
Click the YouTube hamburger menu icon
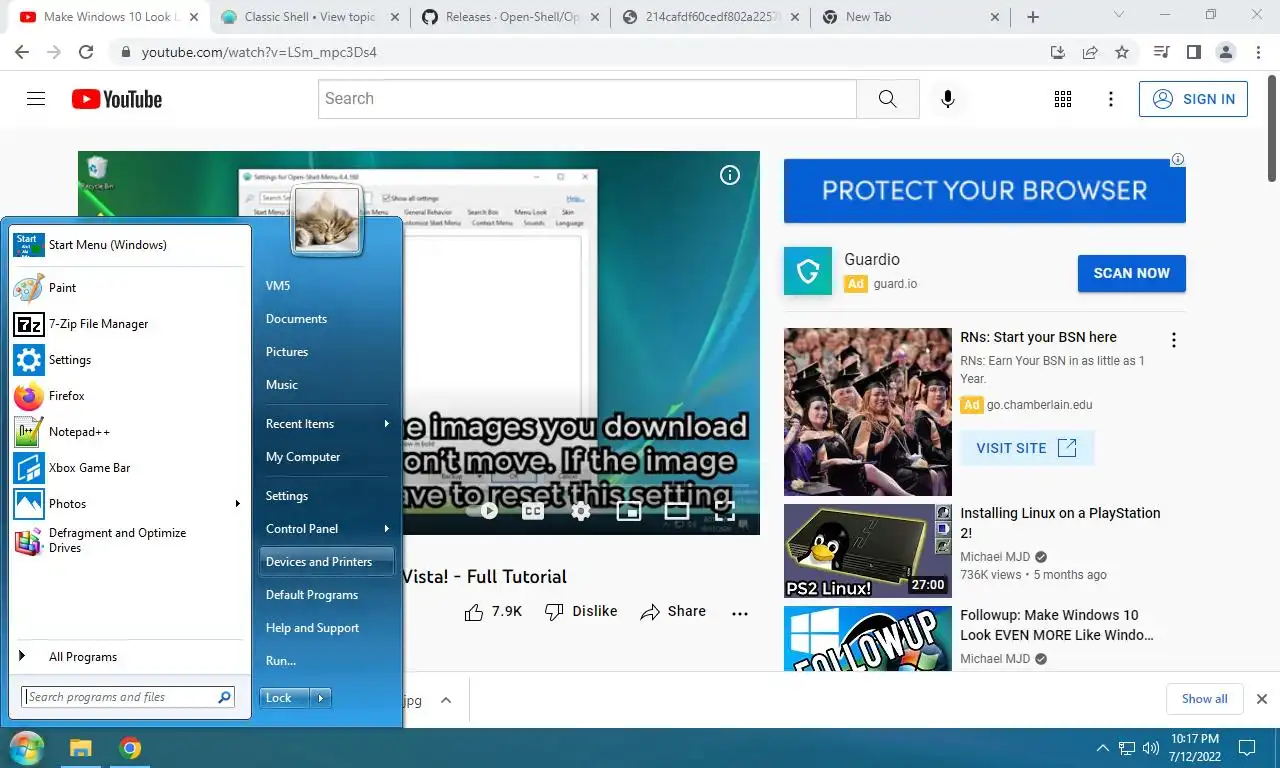coord(36,99)
